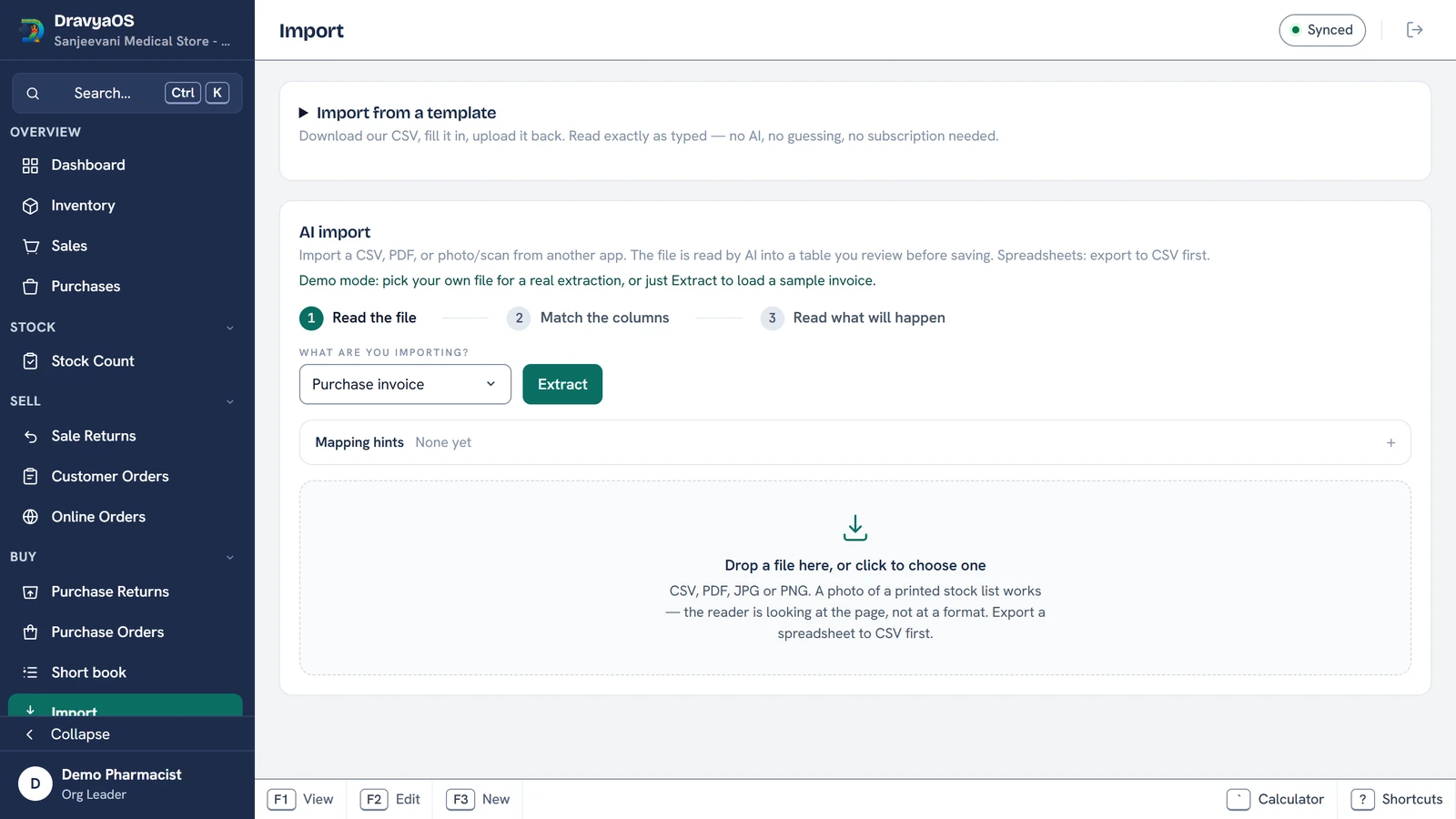Expand Import from a template

coord(398,113)
